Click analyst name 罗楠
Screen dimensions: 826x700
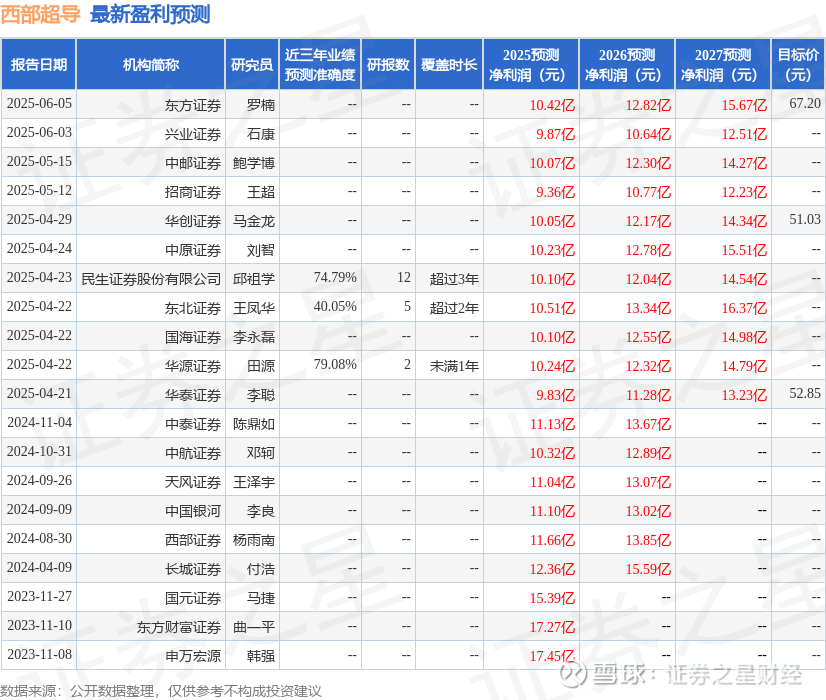(261, 105)
